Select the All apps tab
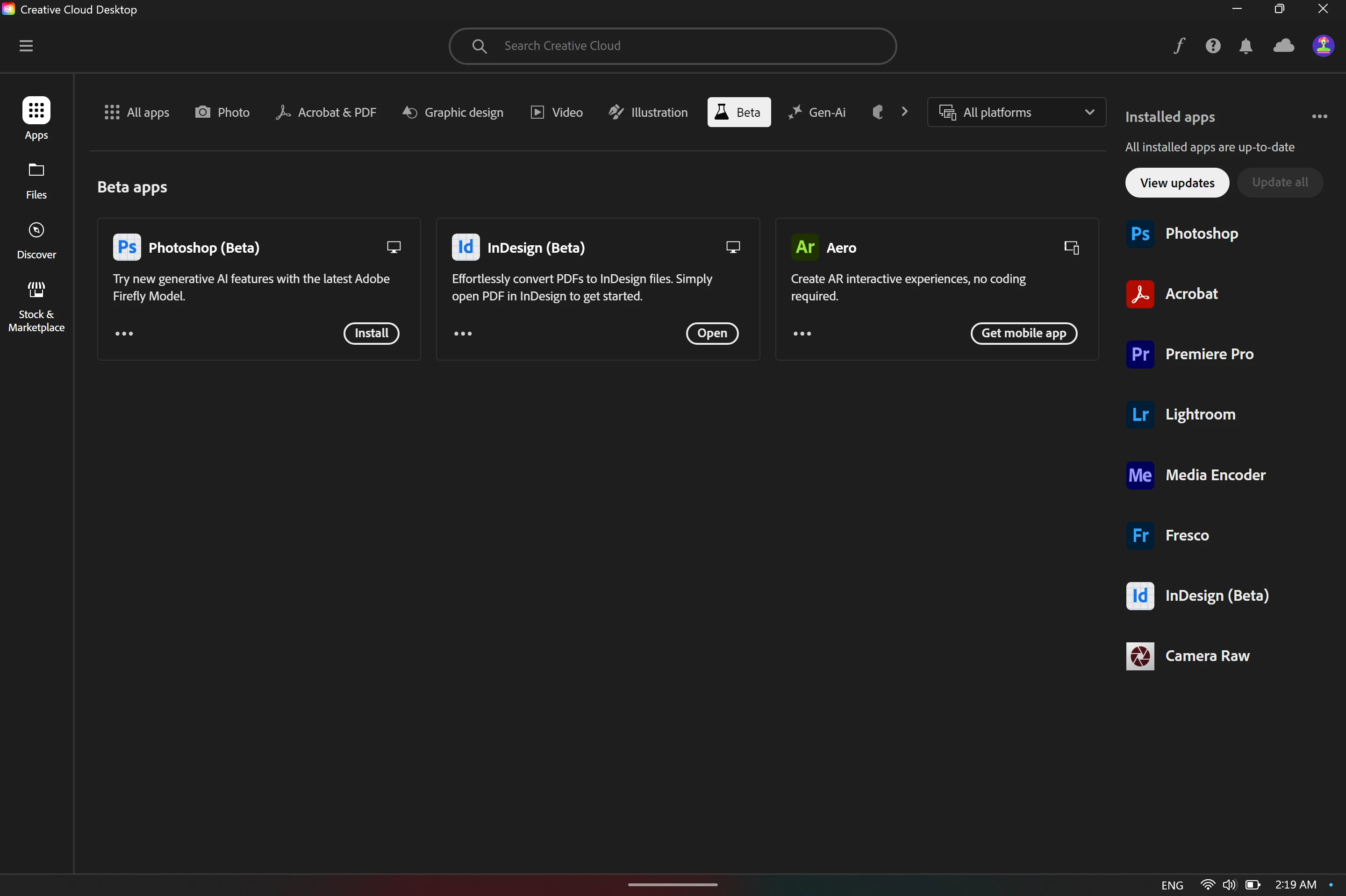The height and width of the screenshot is (896, 1346). click(x=136, y=112)
